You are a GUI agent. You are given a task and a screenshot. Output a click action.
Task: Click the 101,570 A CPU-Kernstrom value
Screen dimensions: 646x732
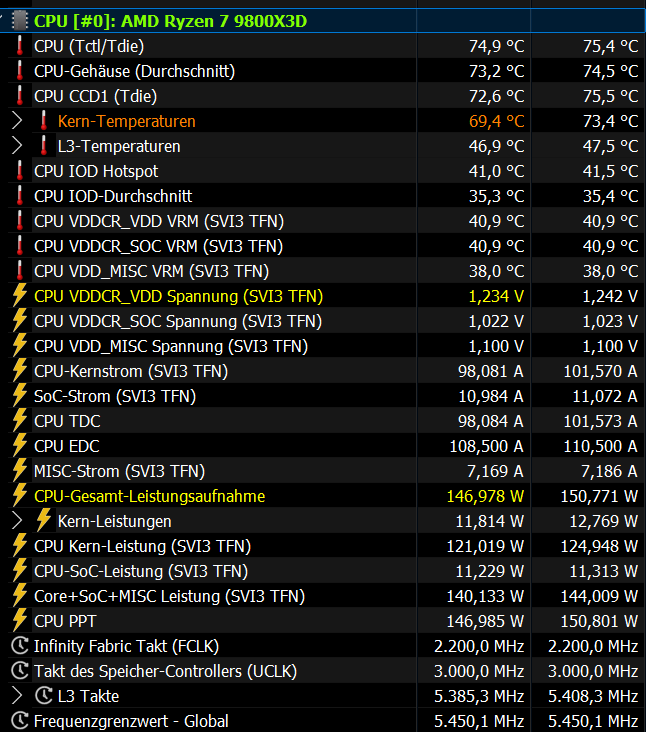(x=600, y=371)
